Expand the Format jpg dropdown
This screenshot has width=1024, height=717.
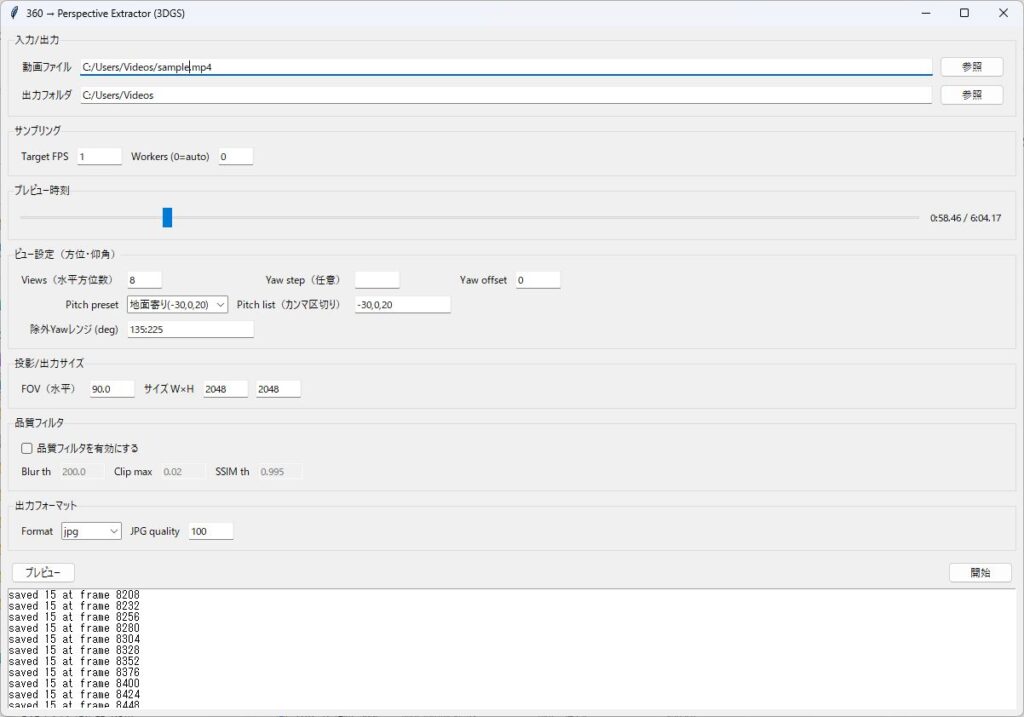point(91,531)
